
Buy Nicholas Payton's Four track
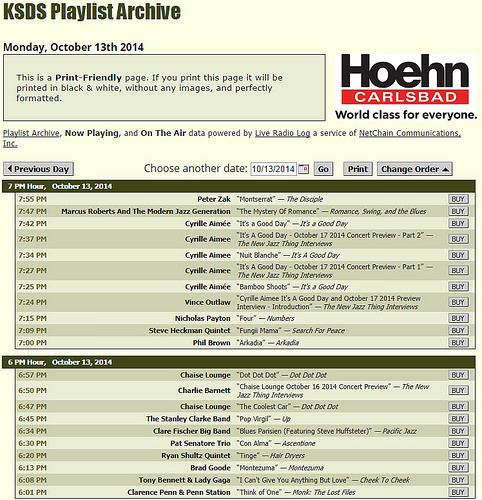(458, 318)
